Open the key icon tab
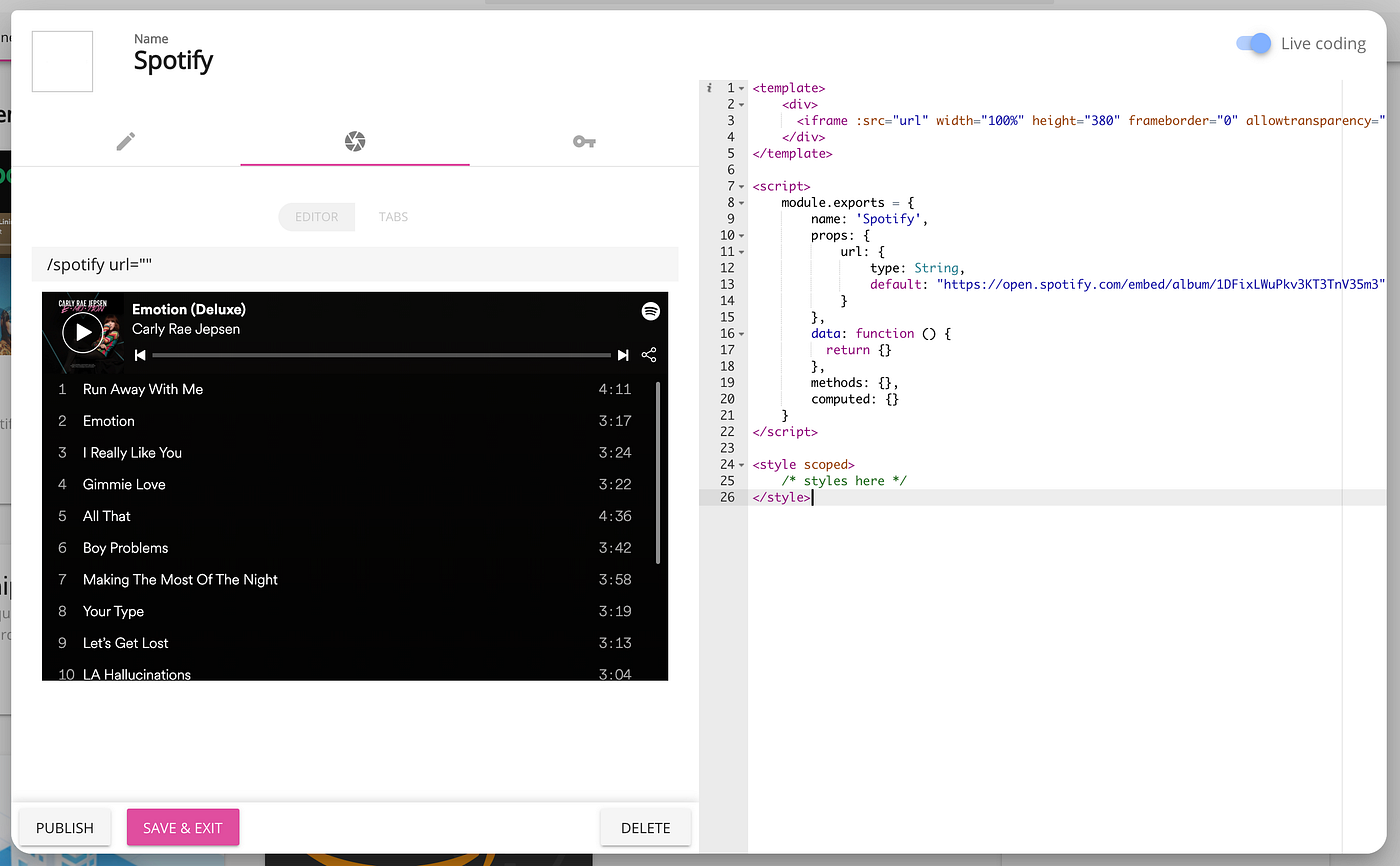 [x=584, y=142]
